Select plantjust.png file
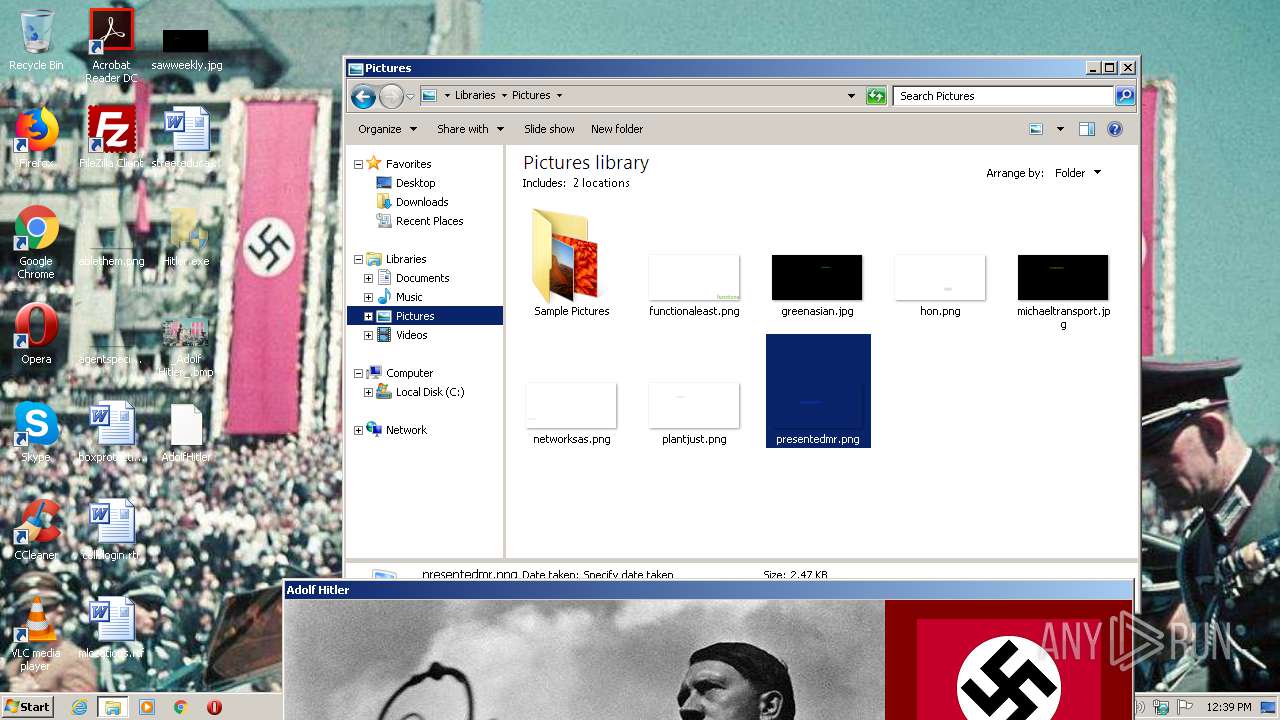 [694, 413]
